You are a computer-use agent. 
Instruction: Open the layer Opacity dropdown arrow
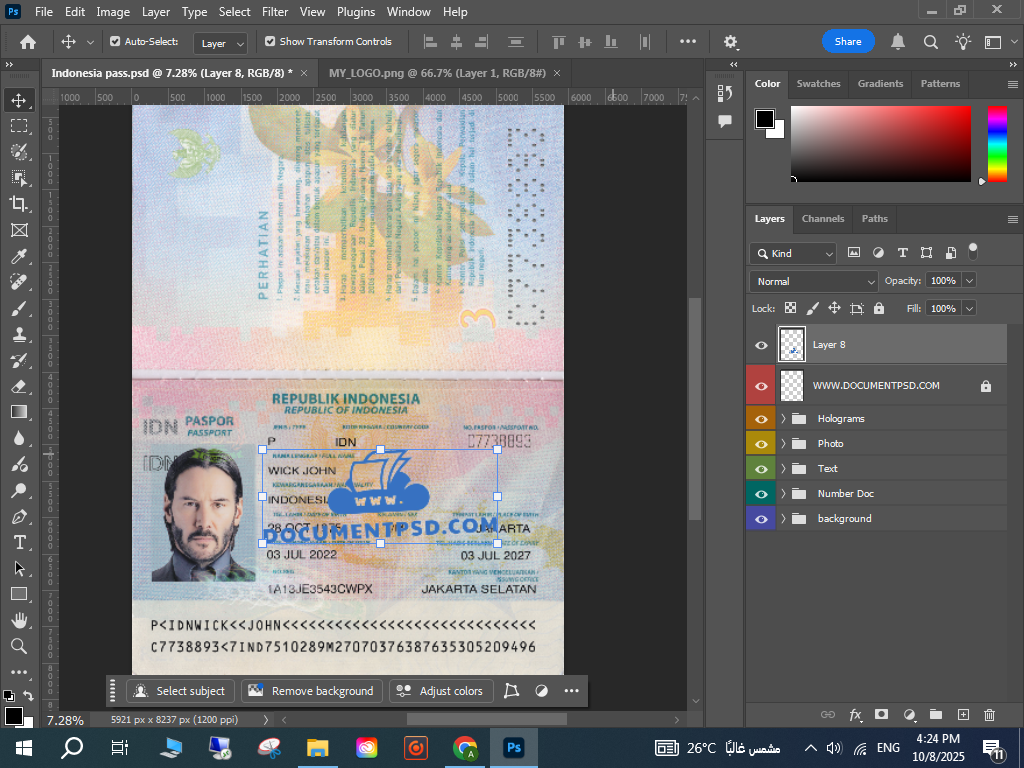(969, 281)
